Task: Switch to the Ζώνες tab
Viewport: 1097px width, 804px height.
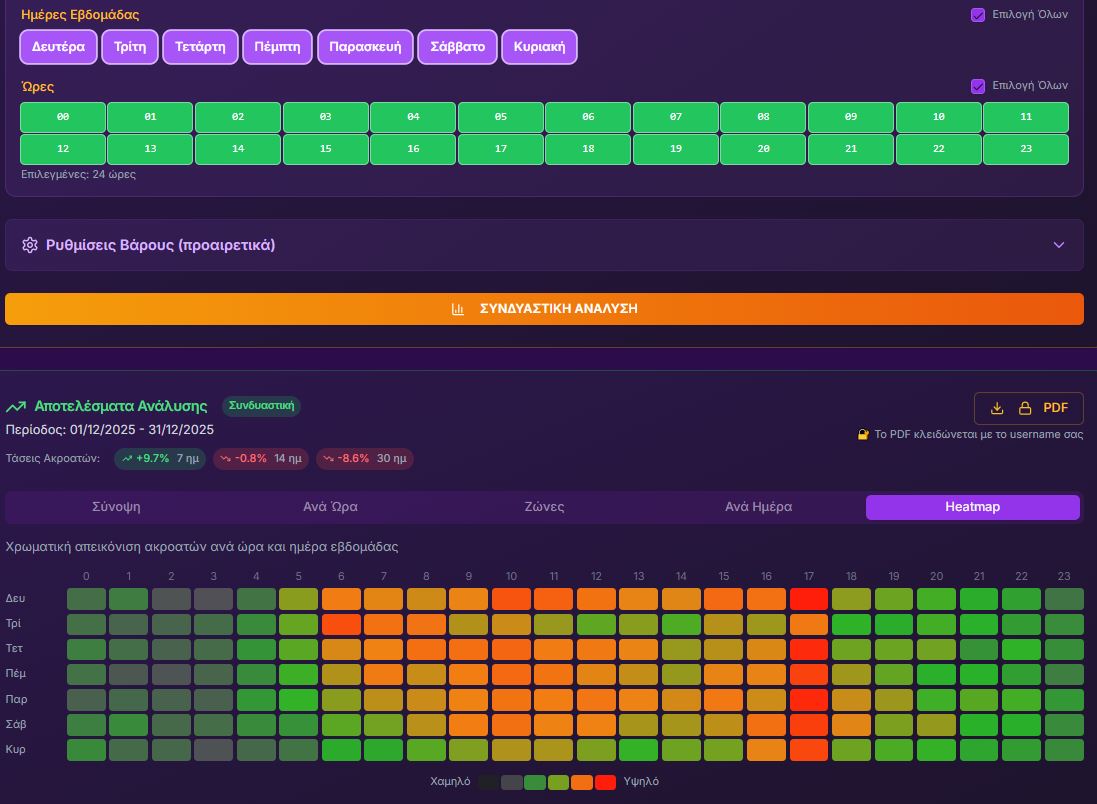Action: click(x=544, y=507)
